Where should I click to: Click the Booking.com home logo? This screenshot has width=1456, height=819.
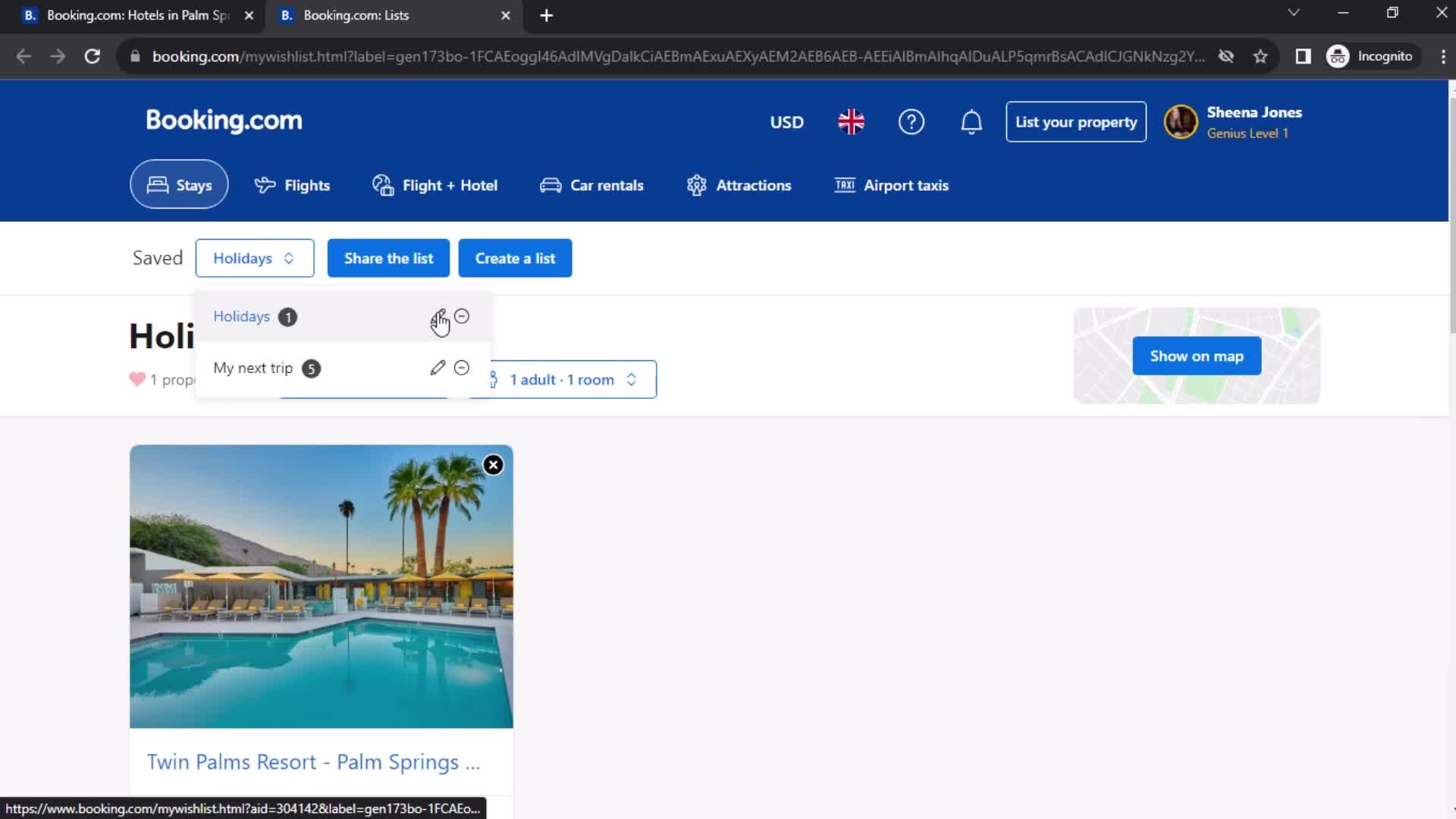[x=222, y=120]
